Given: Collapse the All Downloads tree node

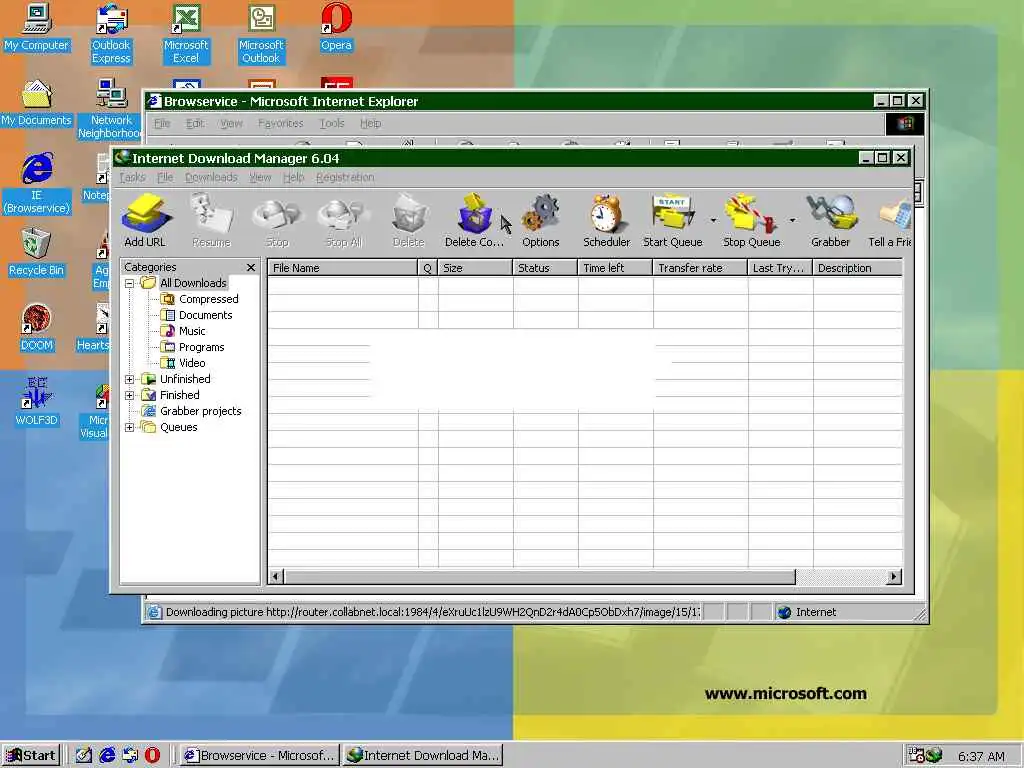Looking at the screenshot, I should 129,283.
